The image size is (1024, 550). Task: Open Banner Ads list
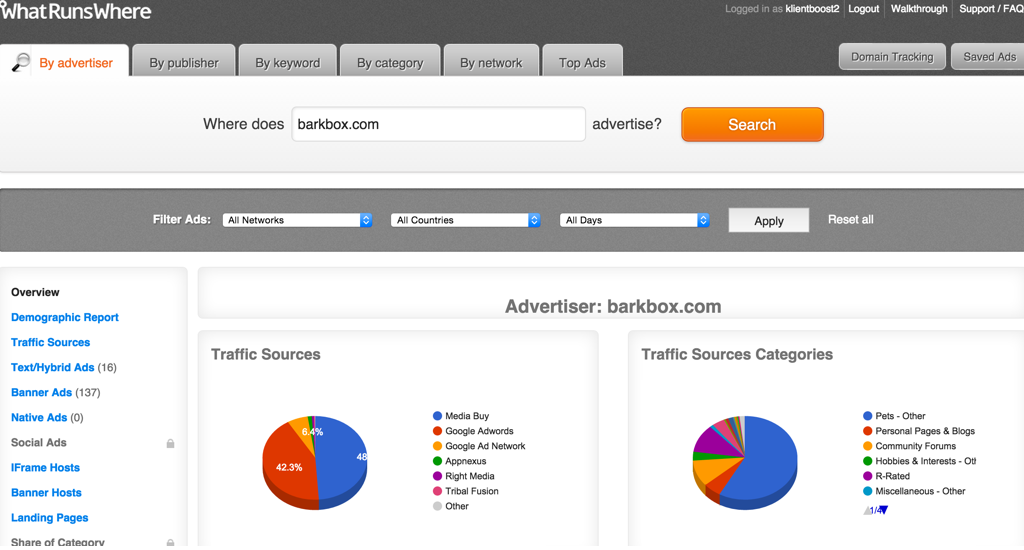point(41,393)
